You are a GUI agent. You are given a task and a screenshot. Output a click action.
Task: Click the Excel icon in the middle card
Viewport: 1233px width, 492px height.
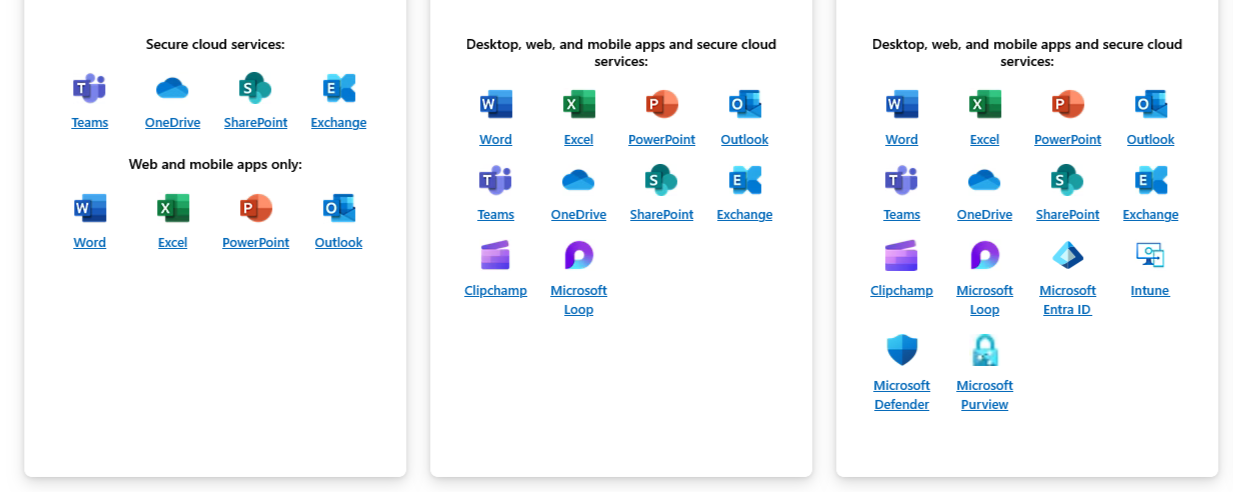click(x=579, y=104)
